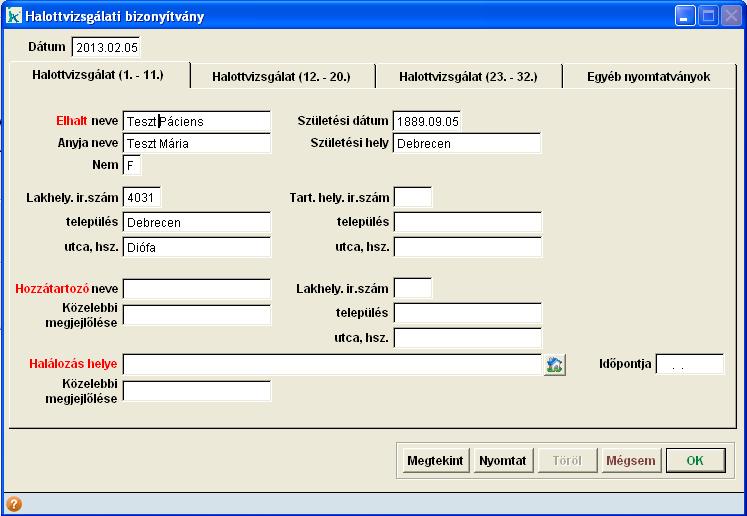Focus the Halálozás helye text field

[x=332, y=365]
